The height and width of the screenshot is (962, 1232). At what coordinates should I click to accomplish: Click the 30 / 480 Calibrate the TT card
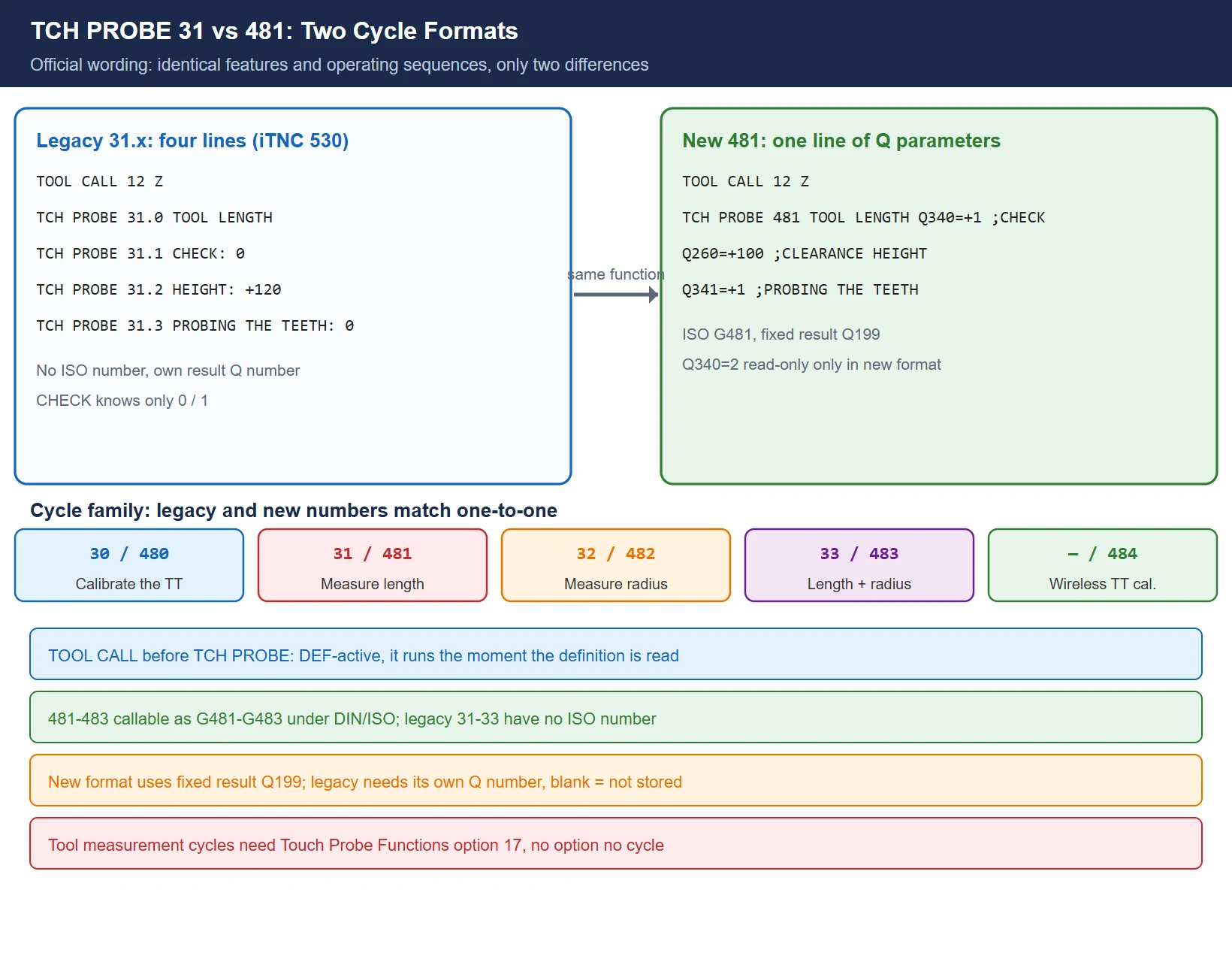coord(129,565)
